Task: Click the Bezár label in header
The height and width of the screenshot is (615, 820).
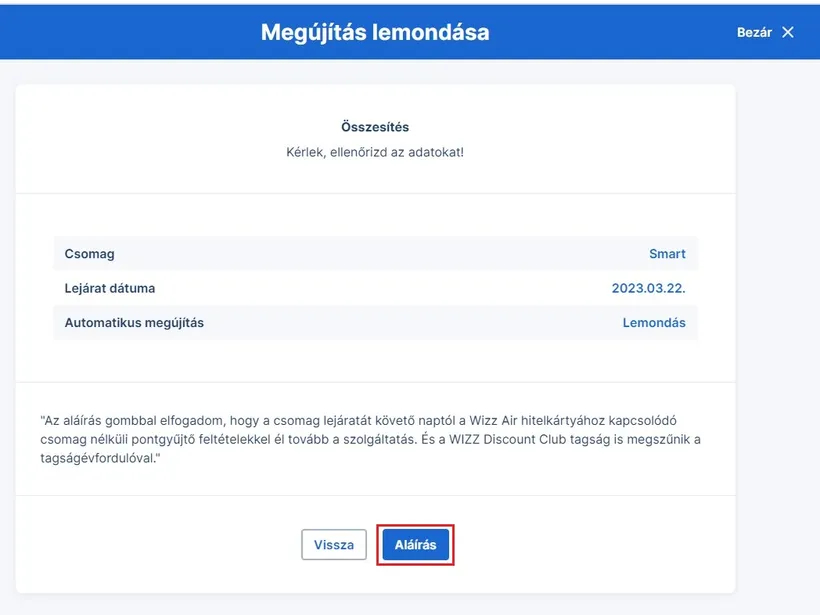Action: tap(754, 32)
